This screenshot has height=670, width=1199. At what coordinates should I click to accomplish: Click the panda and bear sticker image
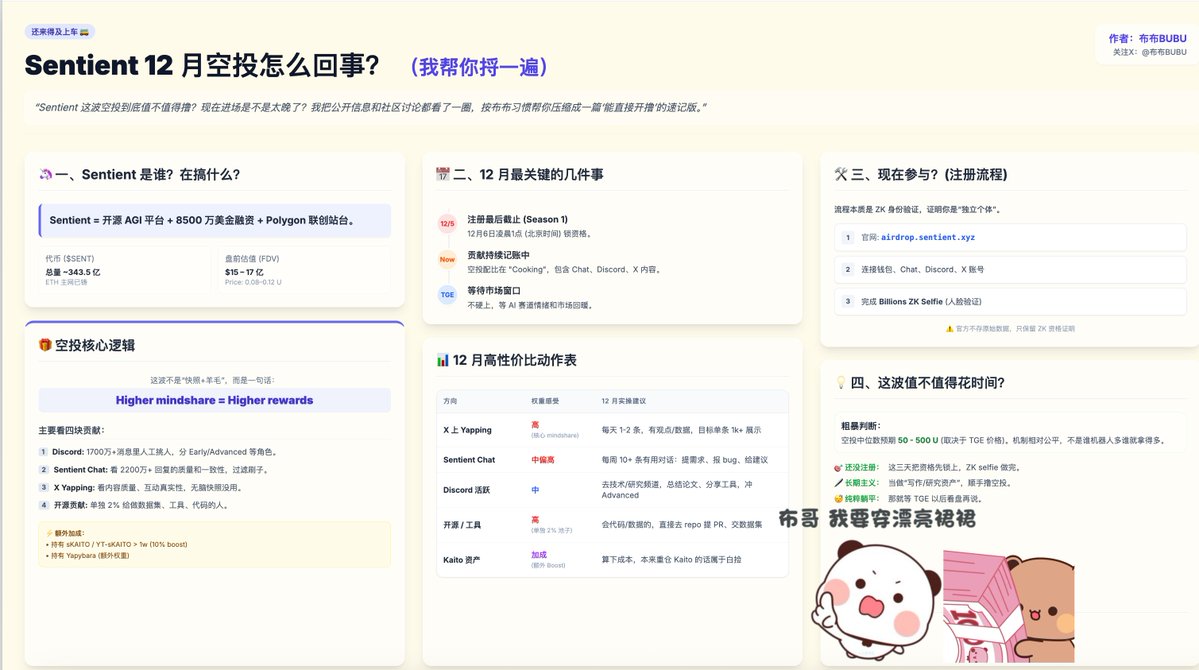point(944,601)
